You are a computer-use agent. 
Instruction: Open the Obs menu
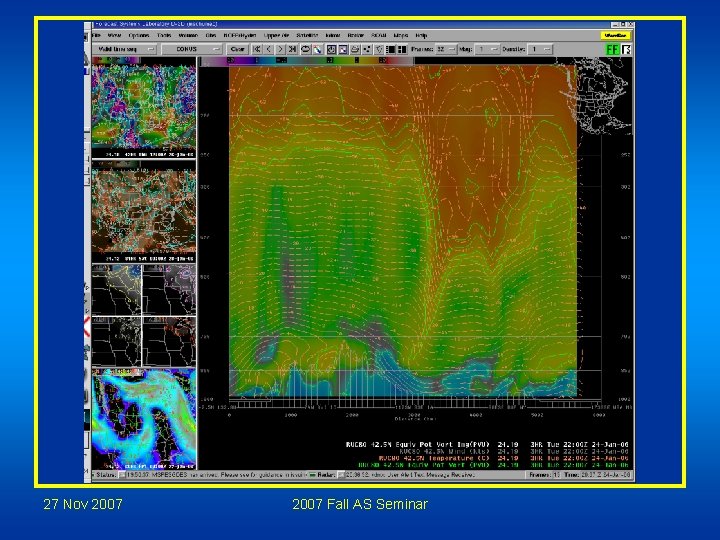211,35
